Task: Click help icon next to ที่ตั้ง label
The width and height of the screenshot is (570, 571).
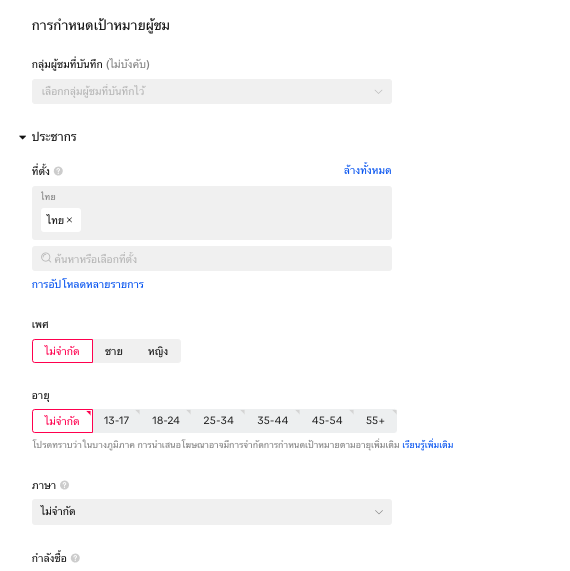Action: pyautogui.click(x=58, y=171)
